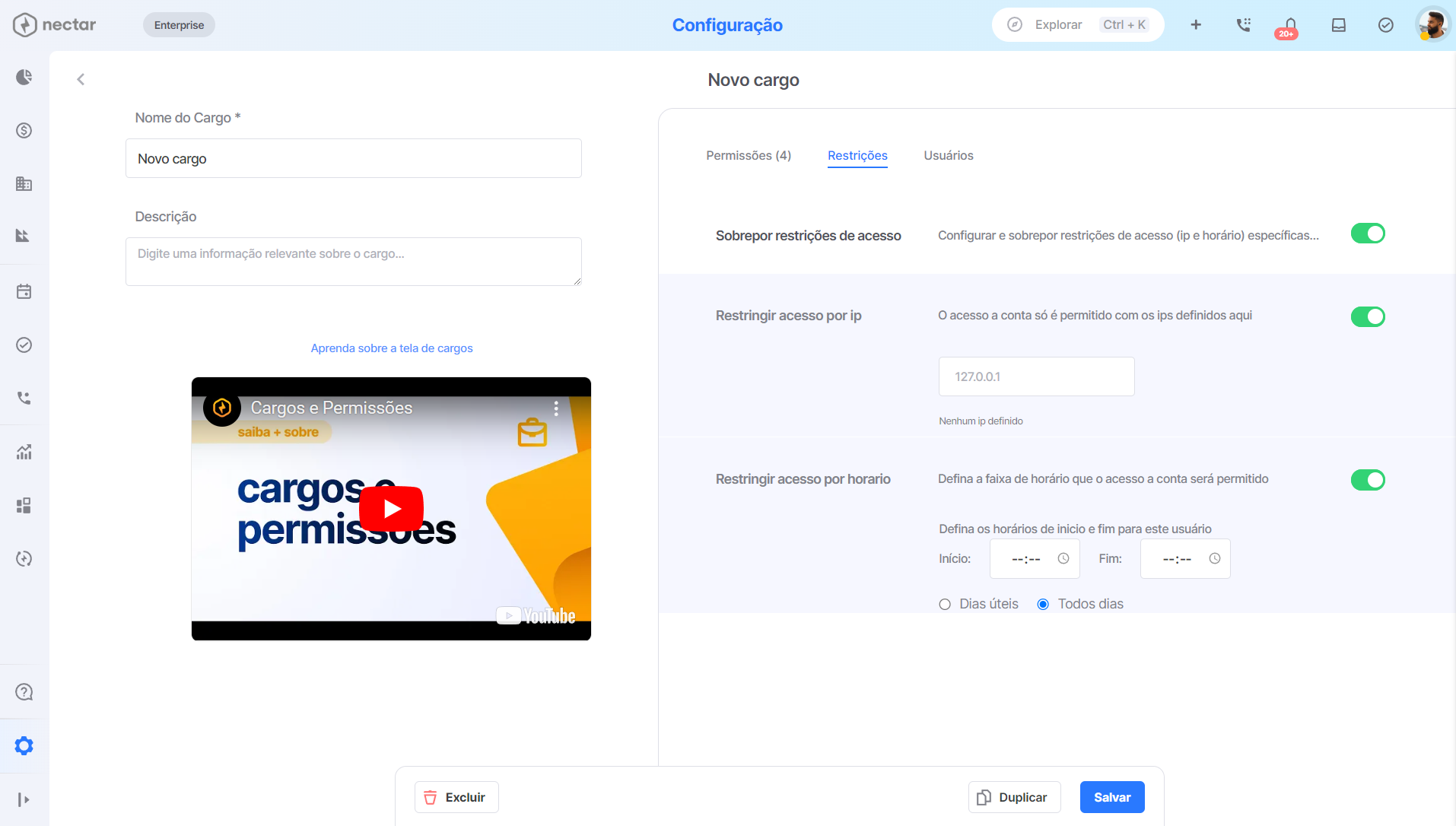
Task: Click the Nenhum ip definido text
Action: pos(981,421)
